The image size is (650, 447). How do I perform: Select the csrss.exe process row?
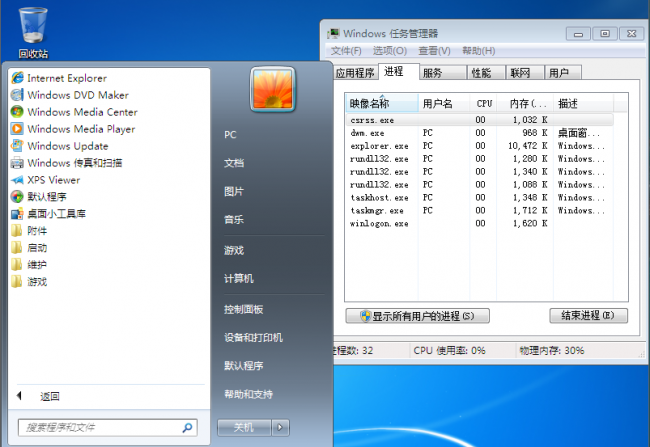(x=480, y=120)
